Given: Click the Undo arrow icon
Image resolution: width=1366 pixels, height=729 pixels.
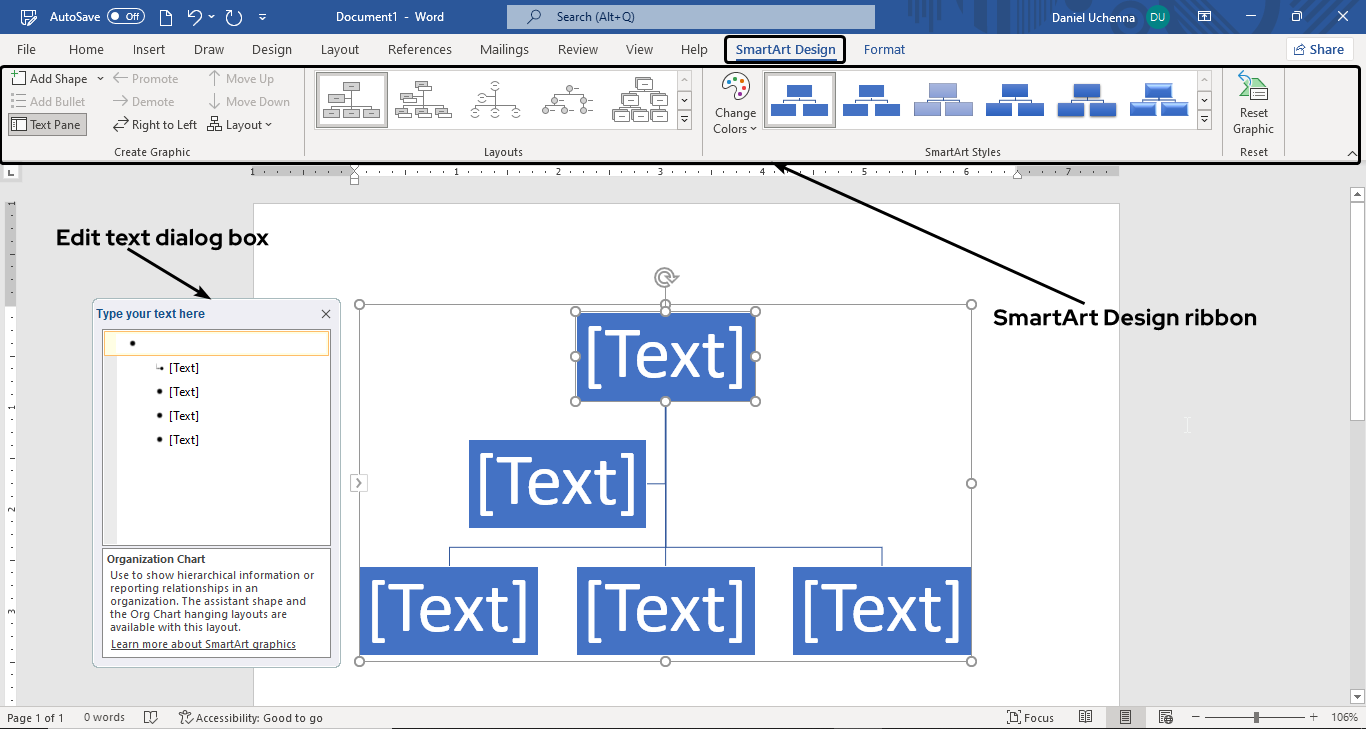Looking at the screenshot, I should click(194, 17).
